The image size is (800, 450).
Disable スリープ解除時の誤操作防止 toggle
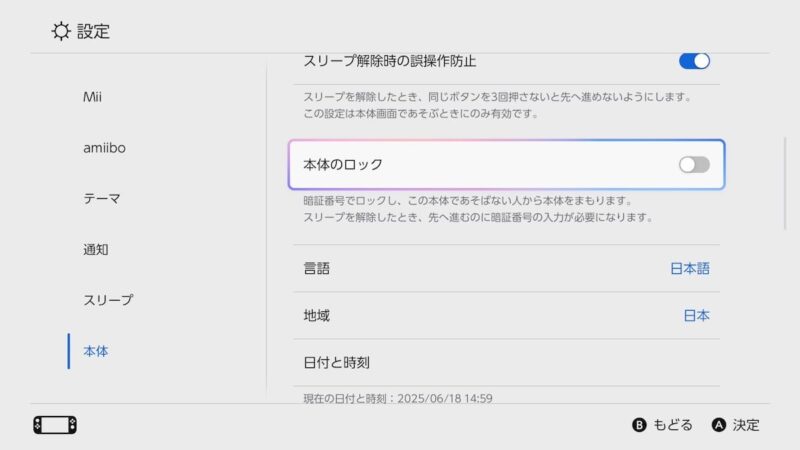[x=694, y=61]
